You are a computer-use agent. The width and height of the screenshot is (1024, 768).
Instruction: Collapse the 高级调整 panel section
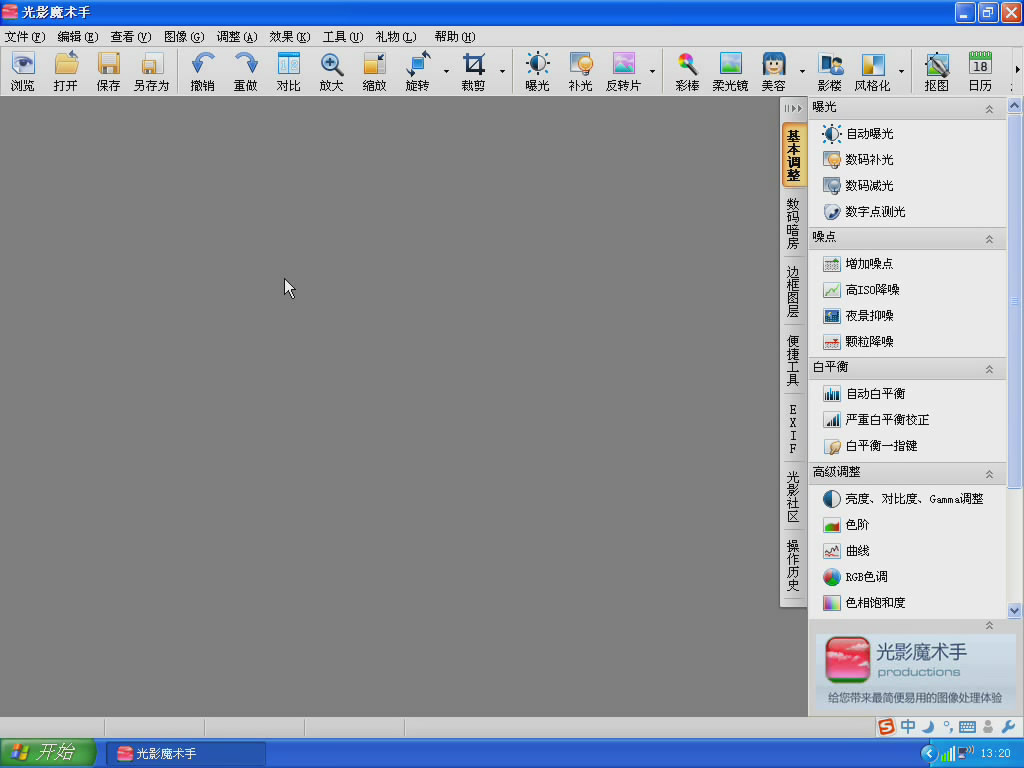(989, 473)
